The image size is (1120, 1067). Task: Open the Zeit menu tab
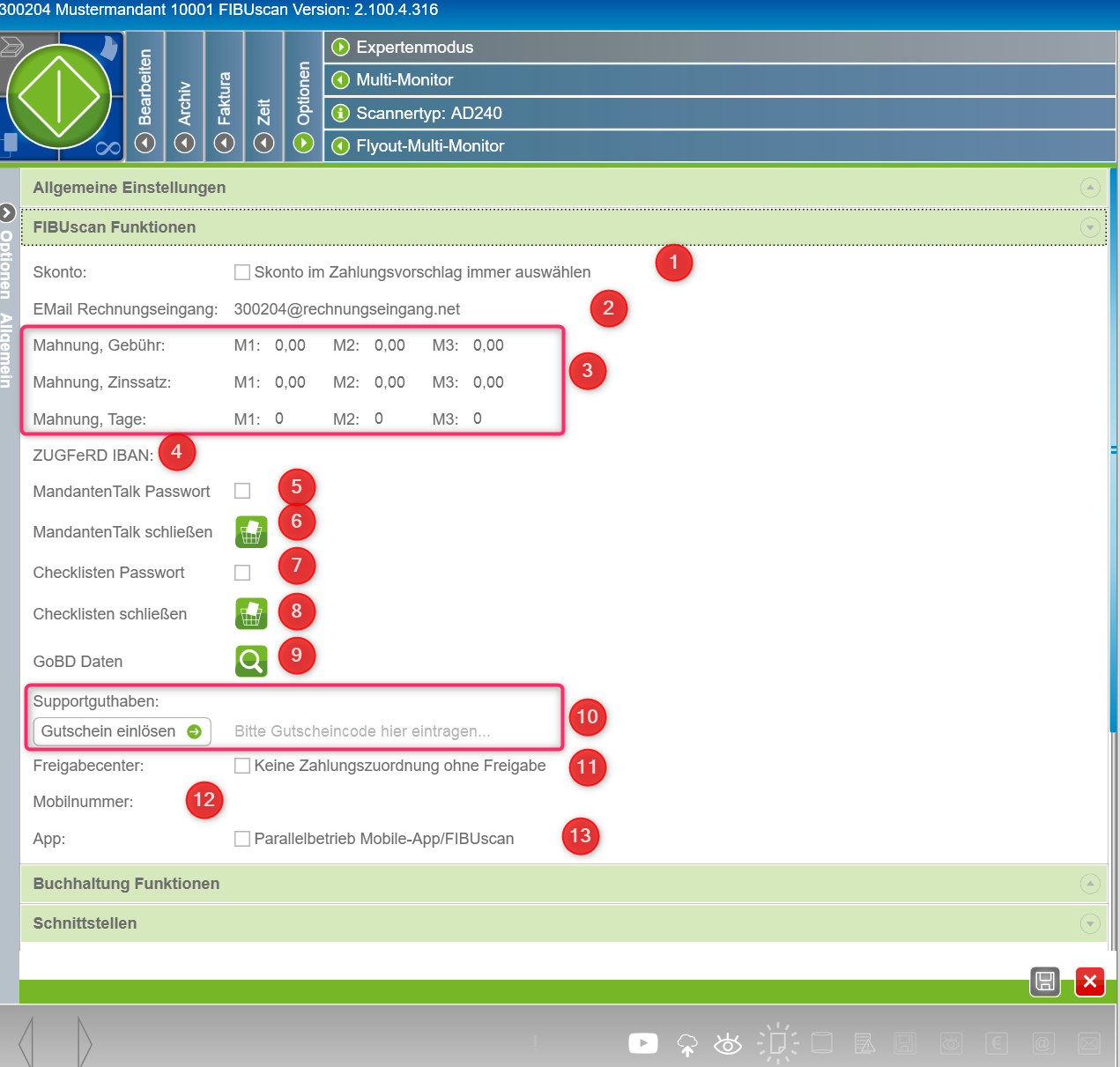(x=263, y=97)
